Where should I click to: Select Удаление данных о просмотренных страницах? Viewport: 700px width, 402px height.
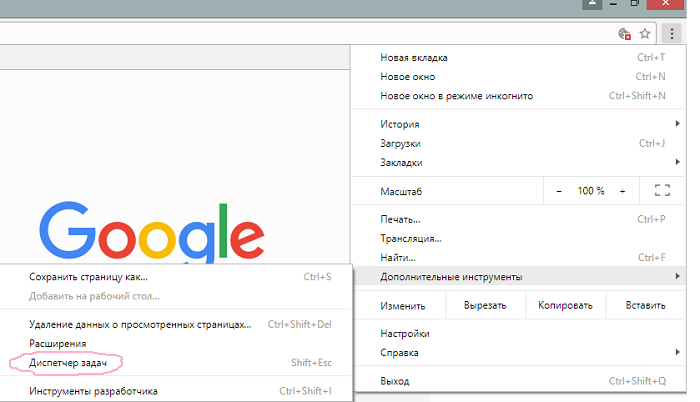tap(140, 324)
